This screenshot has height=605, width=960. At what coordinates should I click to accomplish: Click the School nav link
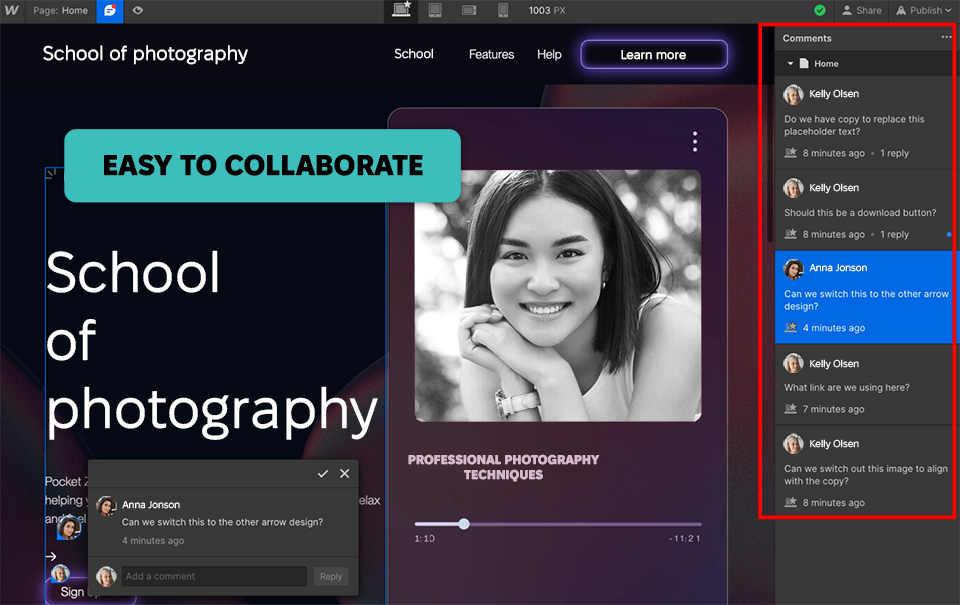[414, 54]
